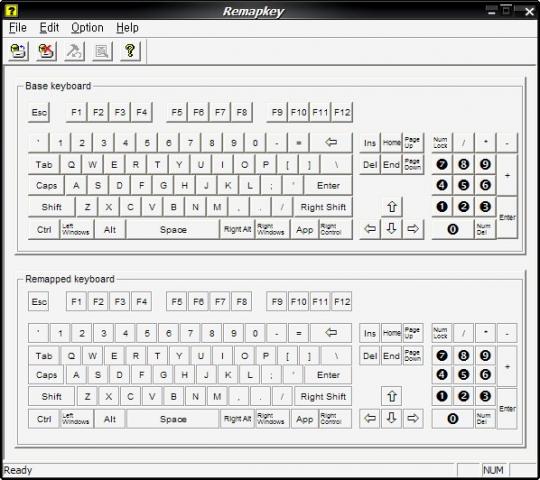Select numpad 9 on the Remapped keyboard
This screenshot has height=480, width=540.
[x=485, y=355]
